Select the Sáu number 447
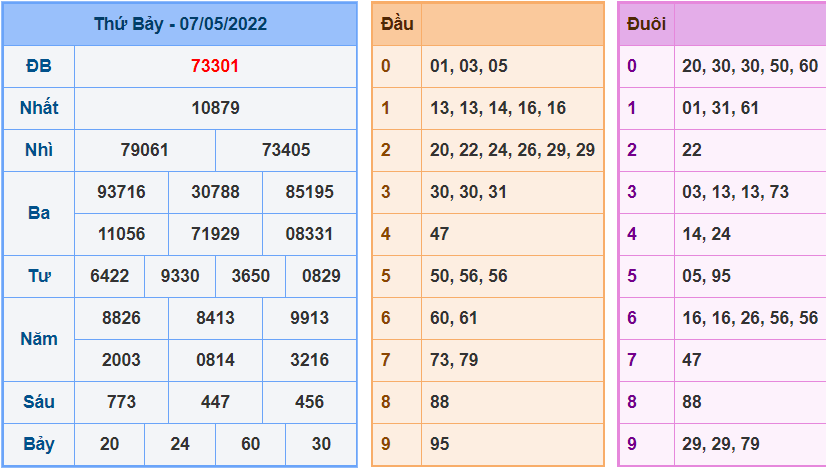This screenshot has height=468, width=826. (x=215, y=402)
